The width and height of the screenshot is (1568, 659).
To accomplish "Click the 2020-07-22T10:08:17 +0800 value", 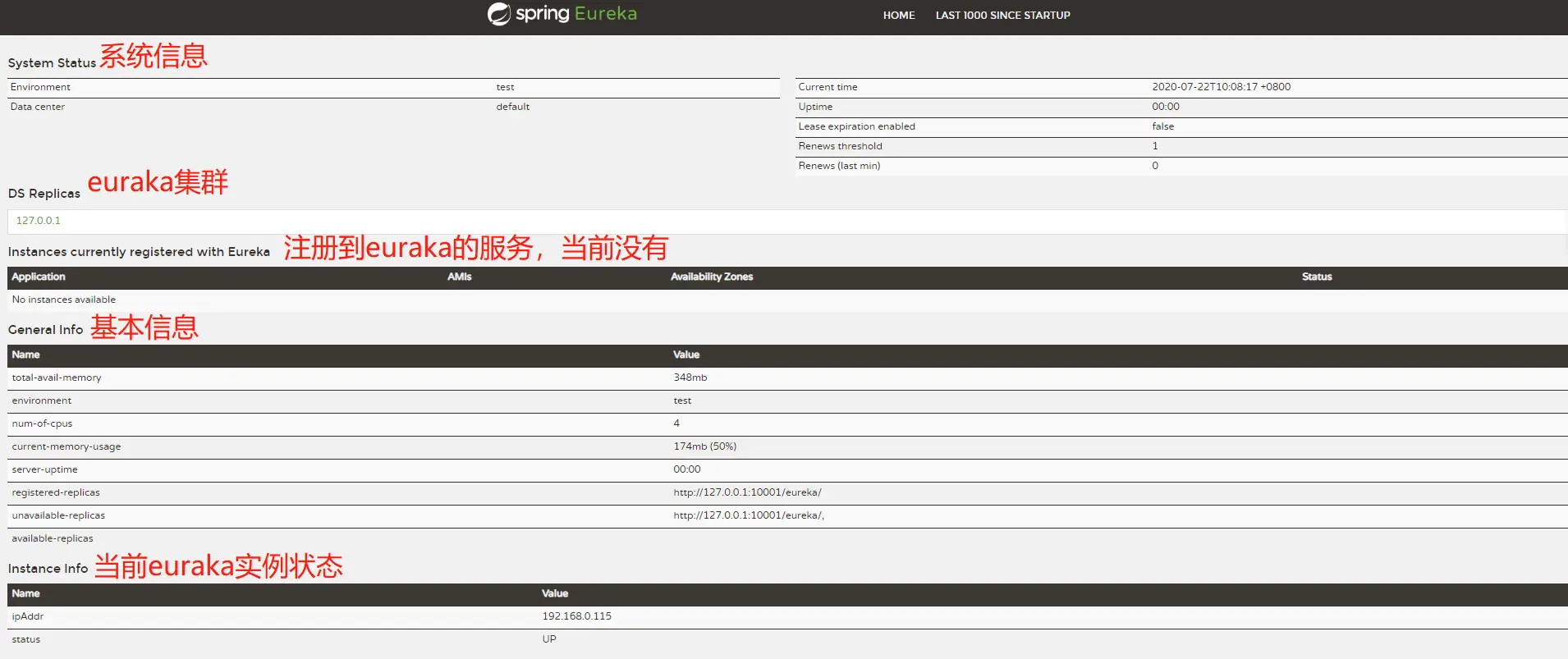I will point(1221,87).
